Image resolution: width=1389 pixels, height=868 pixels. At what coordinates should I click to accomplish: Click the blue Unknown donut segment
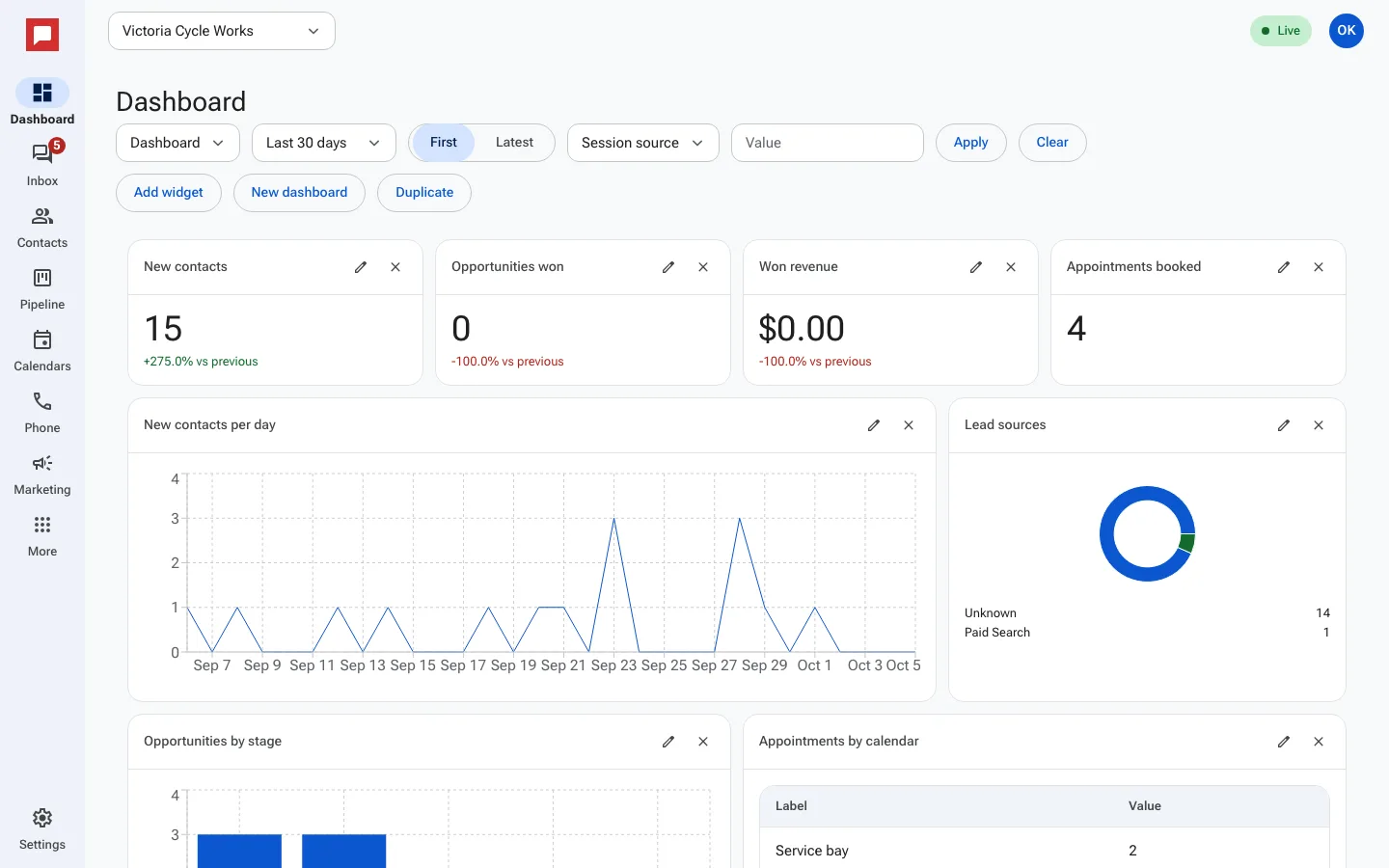[1107, 533]
